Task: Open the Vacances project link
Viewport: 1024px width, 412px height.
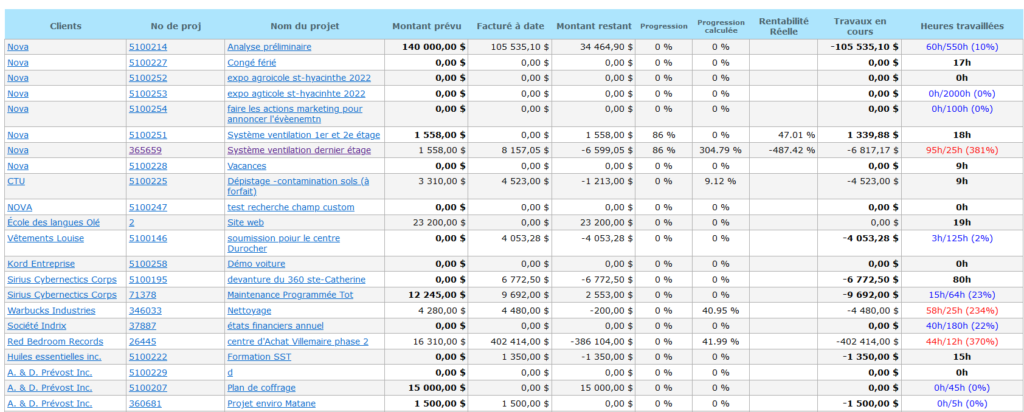Action: pyautogui.click(x=246, y=166)
